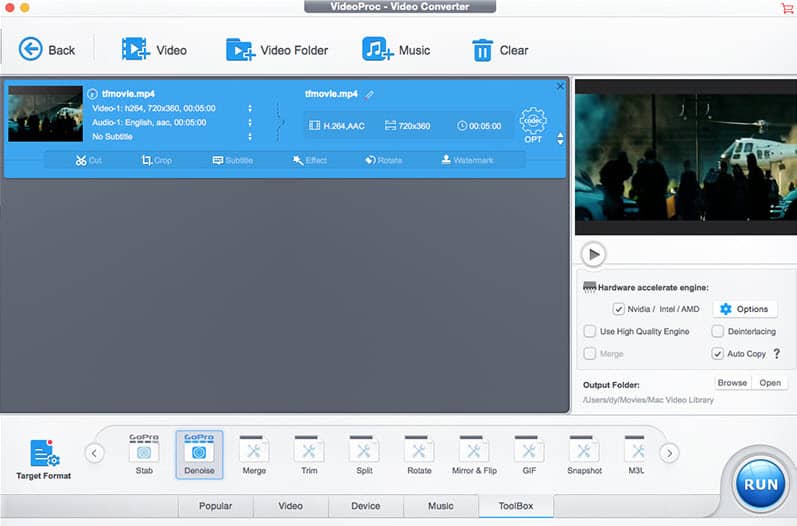Go back using the Back arrow
The image size is (797, 526).
46,50
